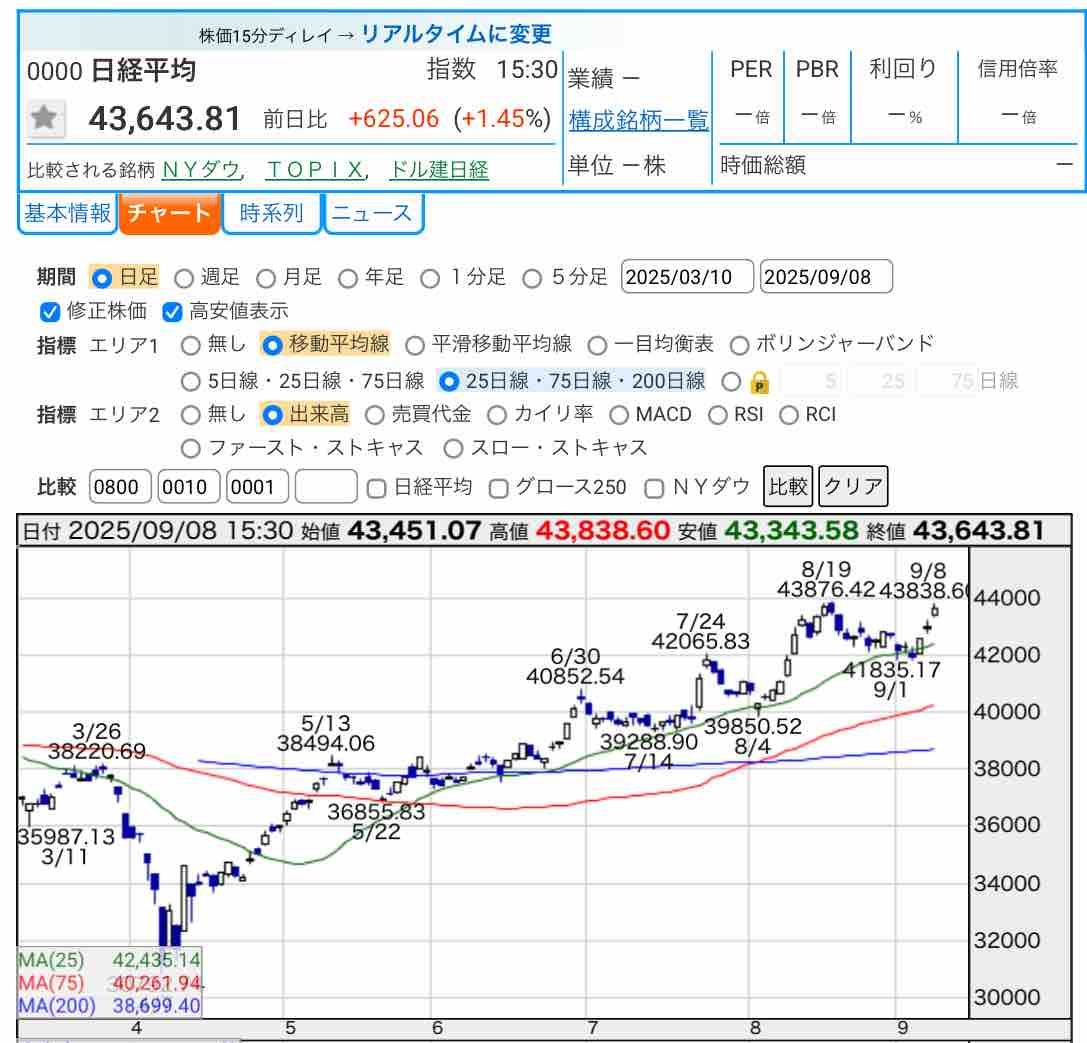Select the 売買代金 radio button
This screenshot has height=1043, width=1087.
point(374,415)
